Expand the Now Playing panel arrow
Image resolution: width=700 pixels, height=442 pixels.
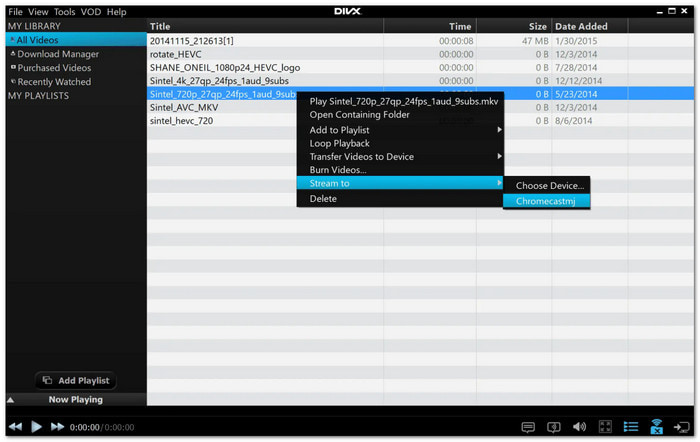pyautogui.click(x=11, y=400)
